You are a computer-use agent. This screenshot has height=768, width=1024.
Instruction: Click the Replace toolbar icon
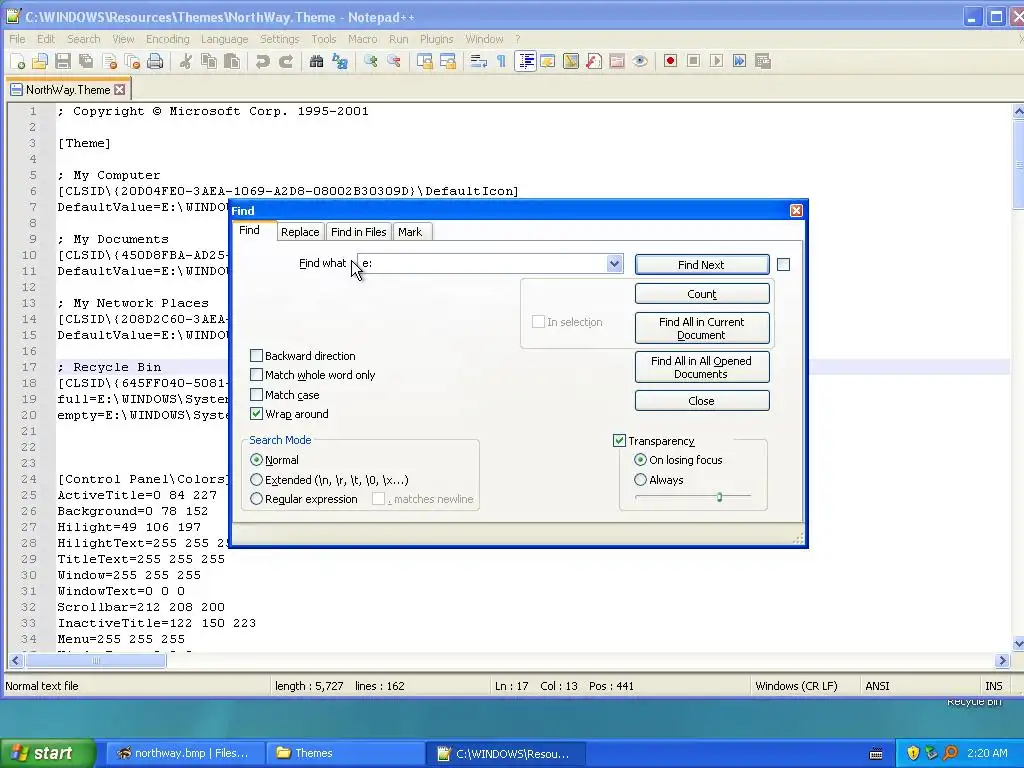pyautogui.click(x=340, y=61)
